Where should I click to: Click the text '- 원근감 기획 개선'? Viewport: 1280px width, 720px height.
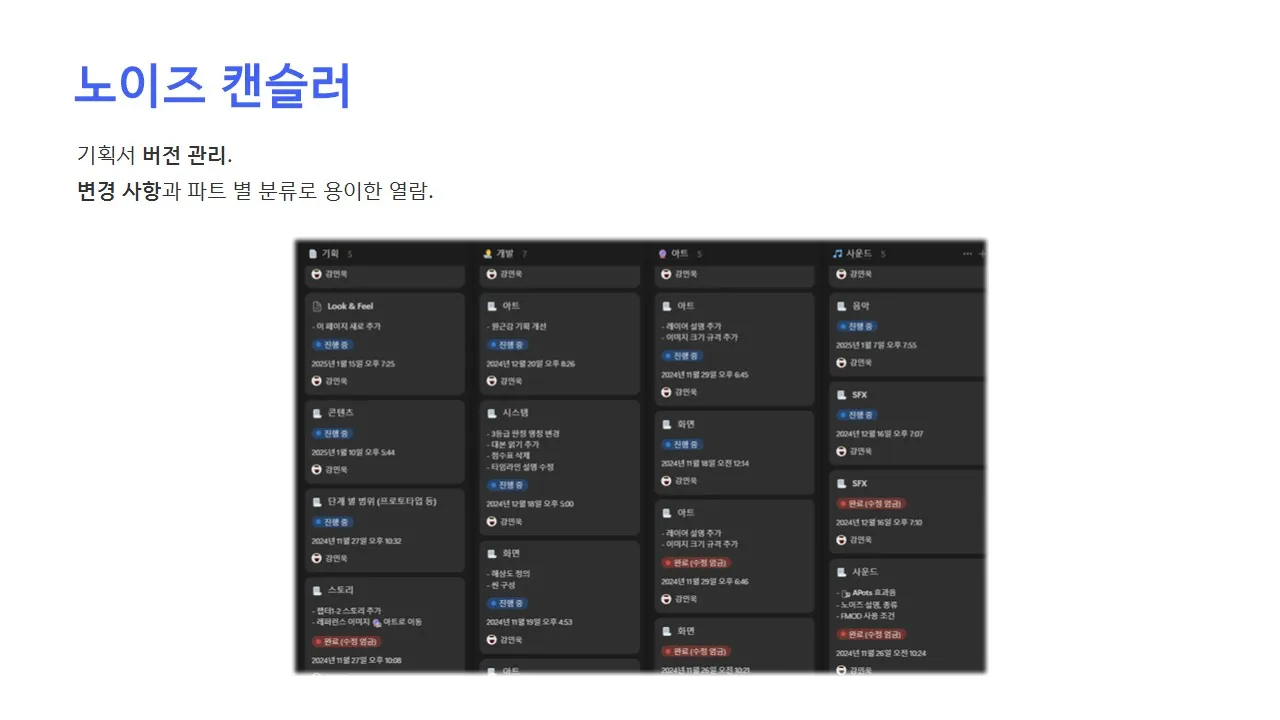click(516, 326)
